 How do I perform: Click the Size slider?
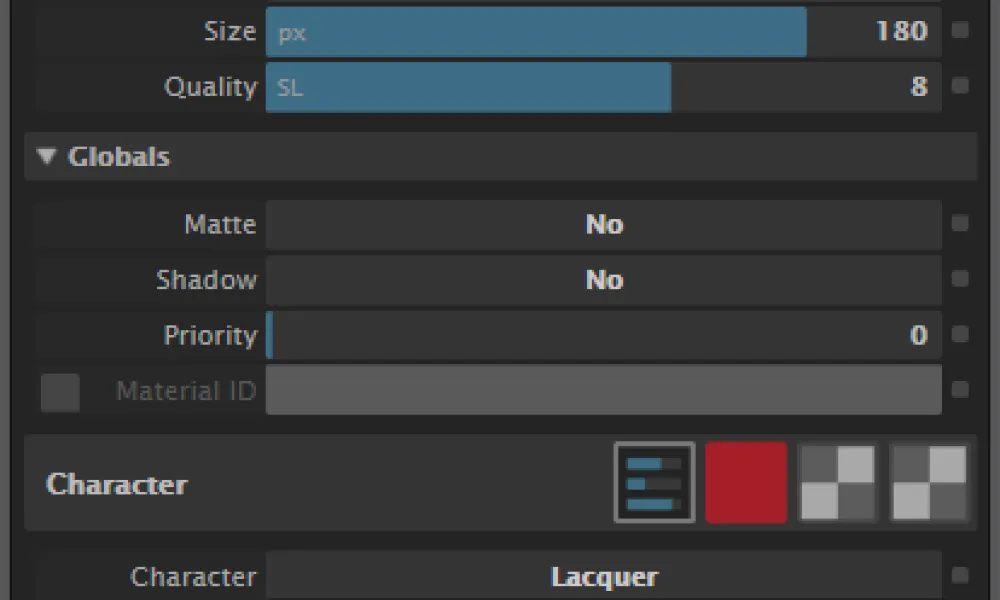[x=603, y=32]
